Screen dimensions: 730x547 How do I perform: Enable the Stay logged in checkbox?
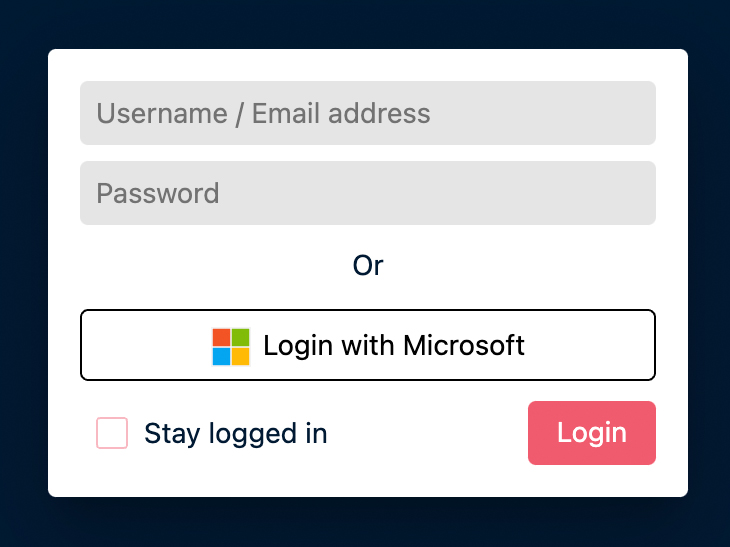point(112,433)
